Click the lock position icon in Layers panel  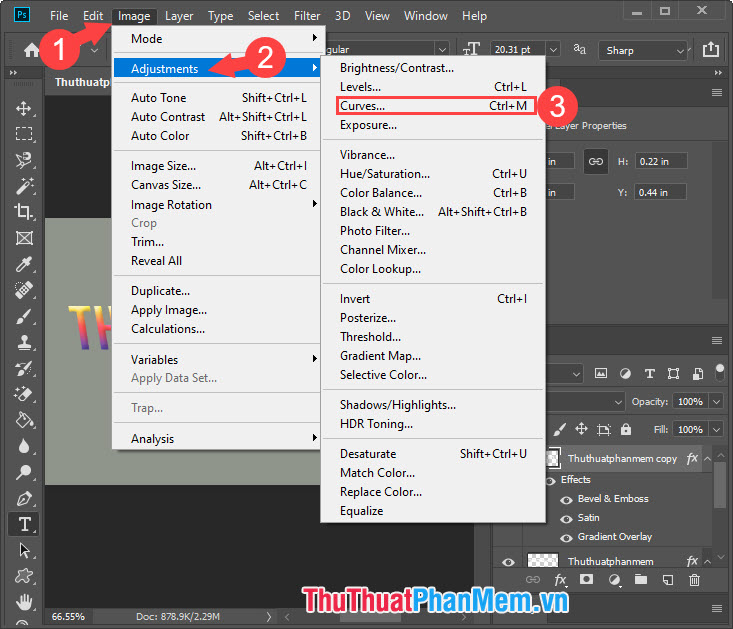[581, 429]
